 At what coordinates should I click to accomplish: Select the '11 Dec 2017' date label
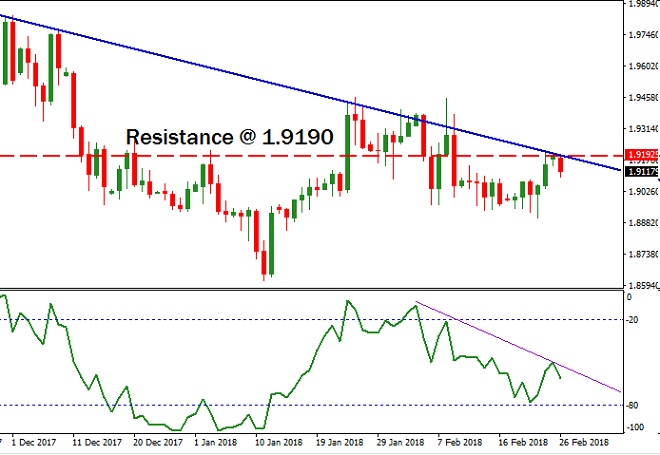point(97,443)
